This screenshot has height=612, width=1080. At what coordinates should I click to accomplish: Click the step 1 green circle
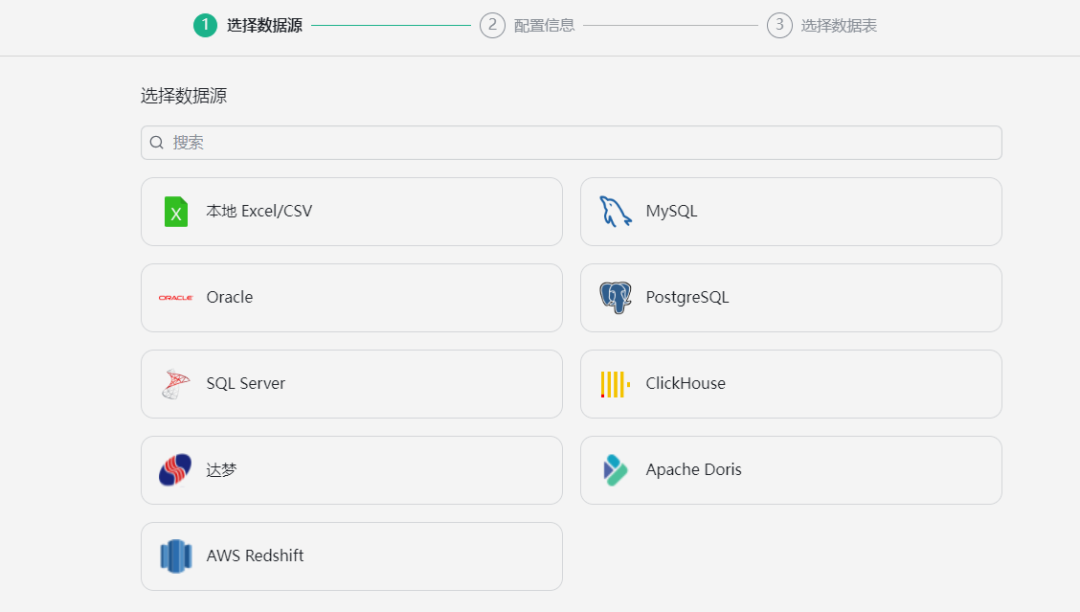[x=205, y=25]
